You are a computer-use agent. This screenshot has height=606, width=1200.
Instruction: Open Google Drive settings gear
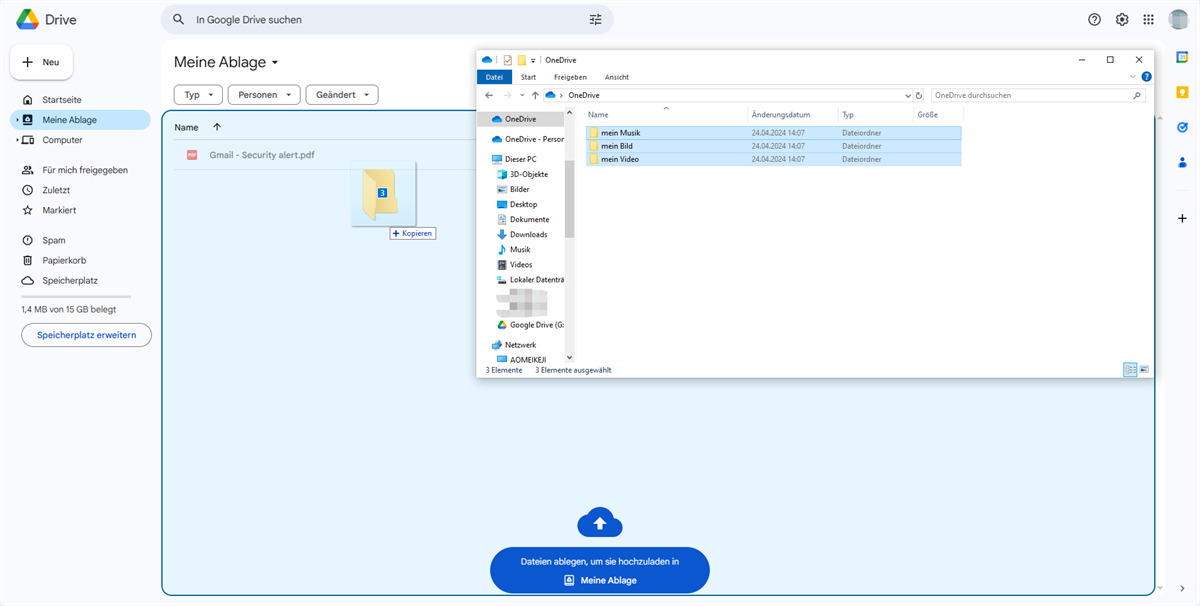(x=1122, y=20)
